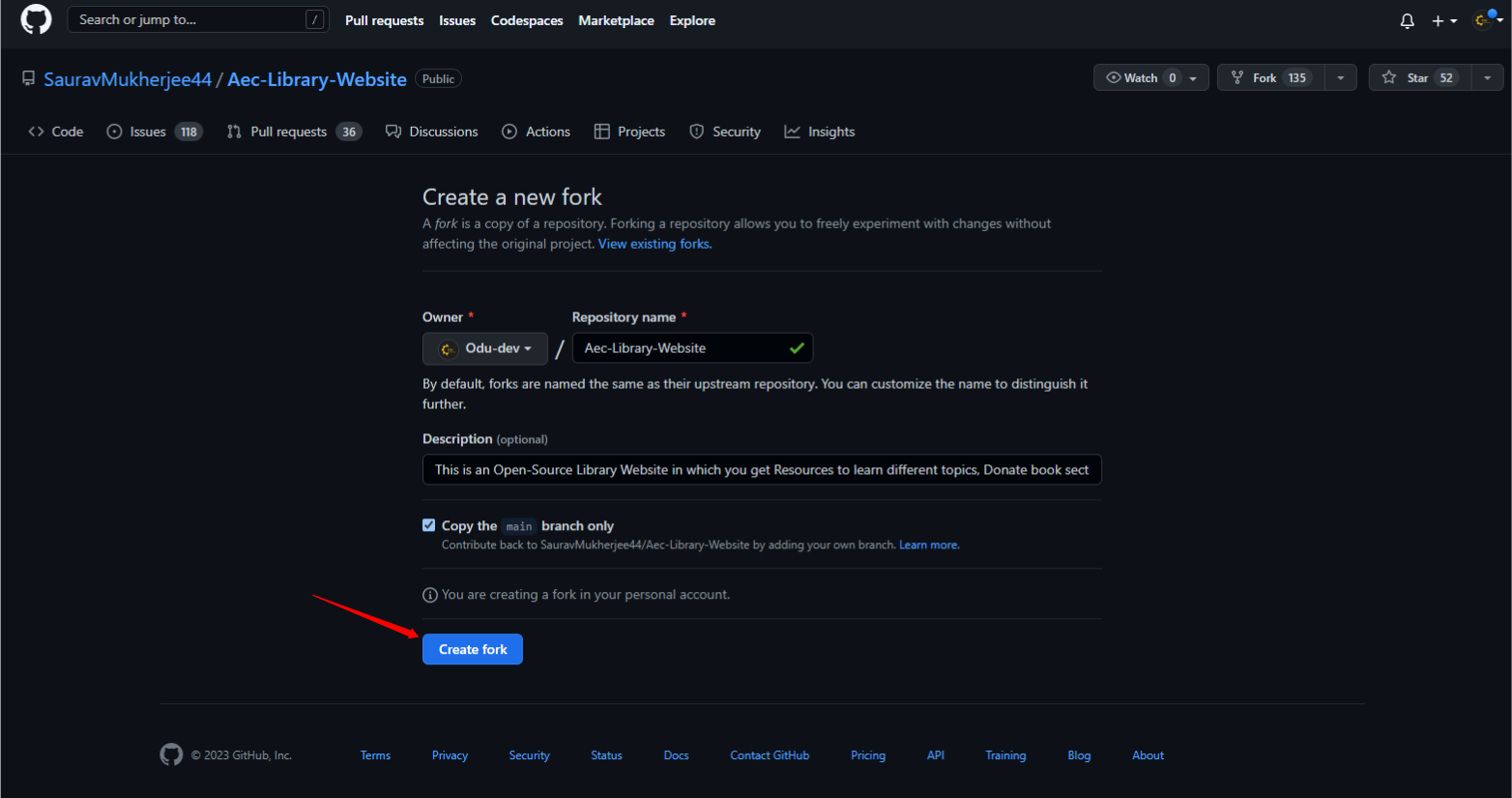Click the search or jump to field
Screen dimensions: 1512x798
coord(197,19)
